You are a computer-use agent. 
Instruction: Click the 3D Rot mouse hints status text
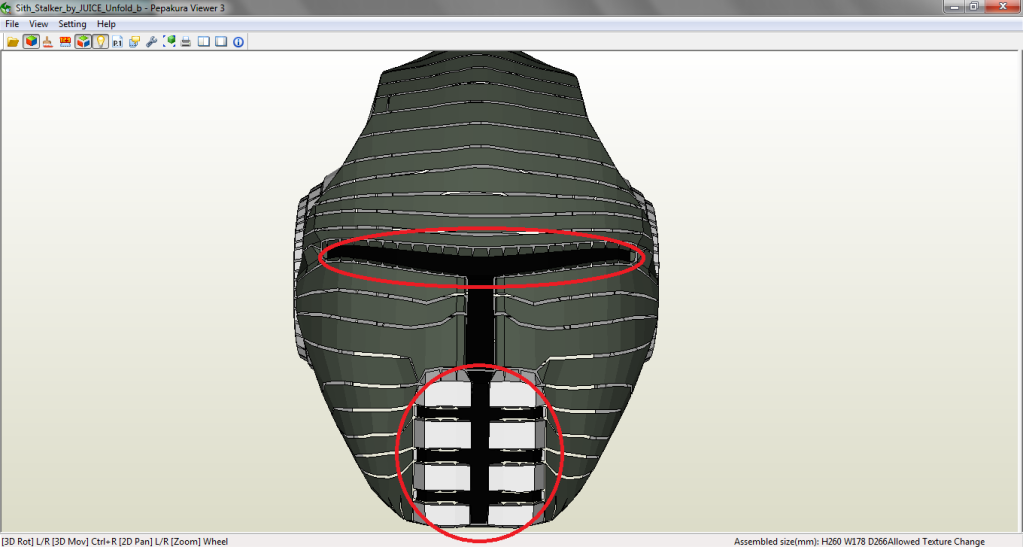tap(115, 541)
